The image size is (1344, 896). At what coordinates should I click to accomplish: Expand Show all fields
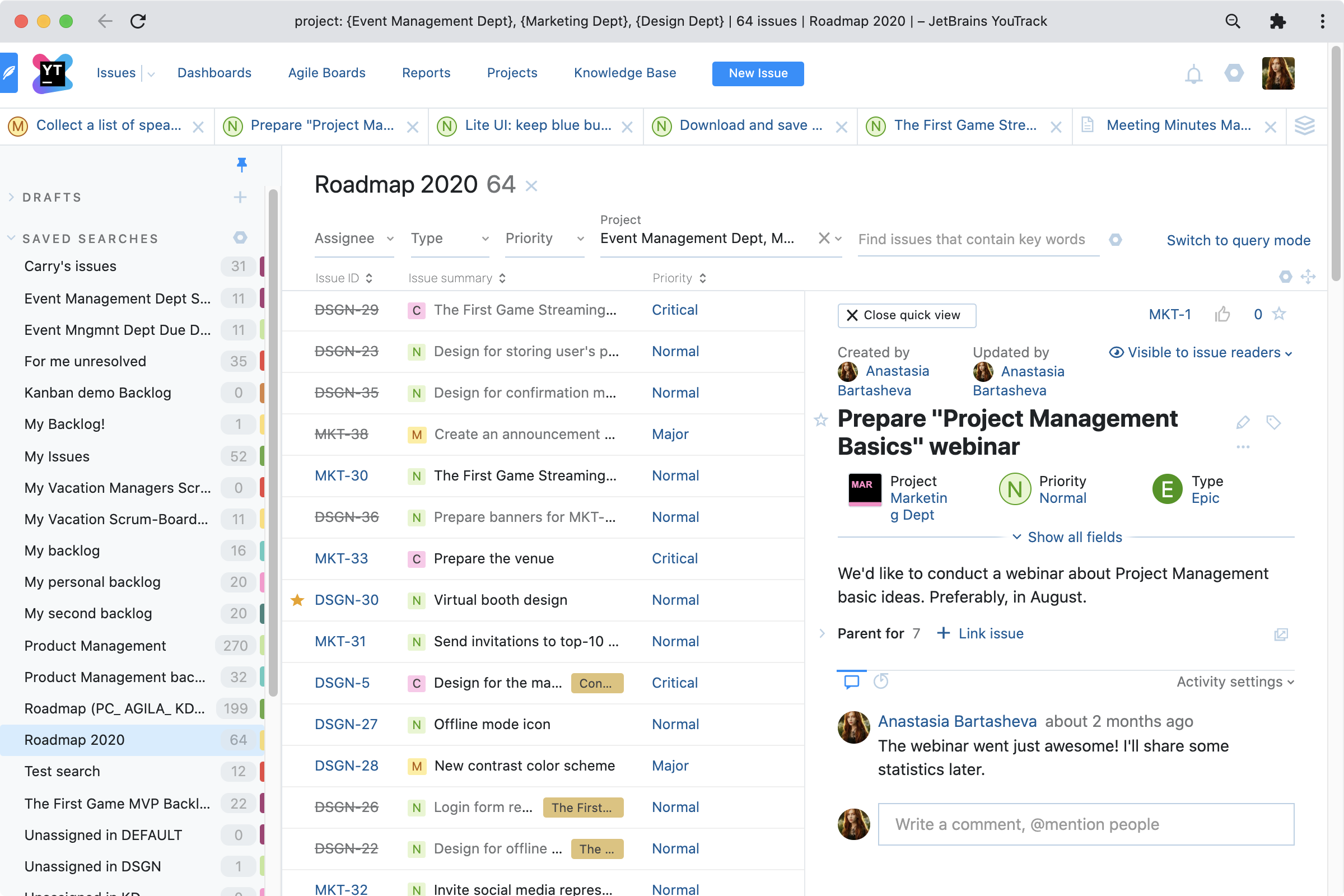[1067, 537]
